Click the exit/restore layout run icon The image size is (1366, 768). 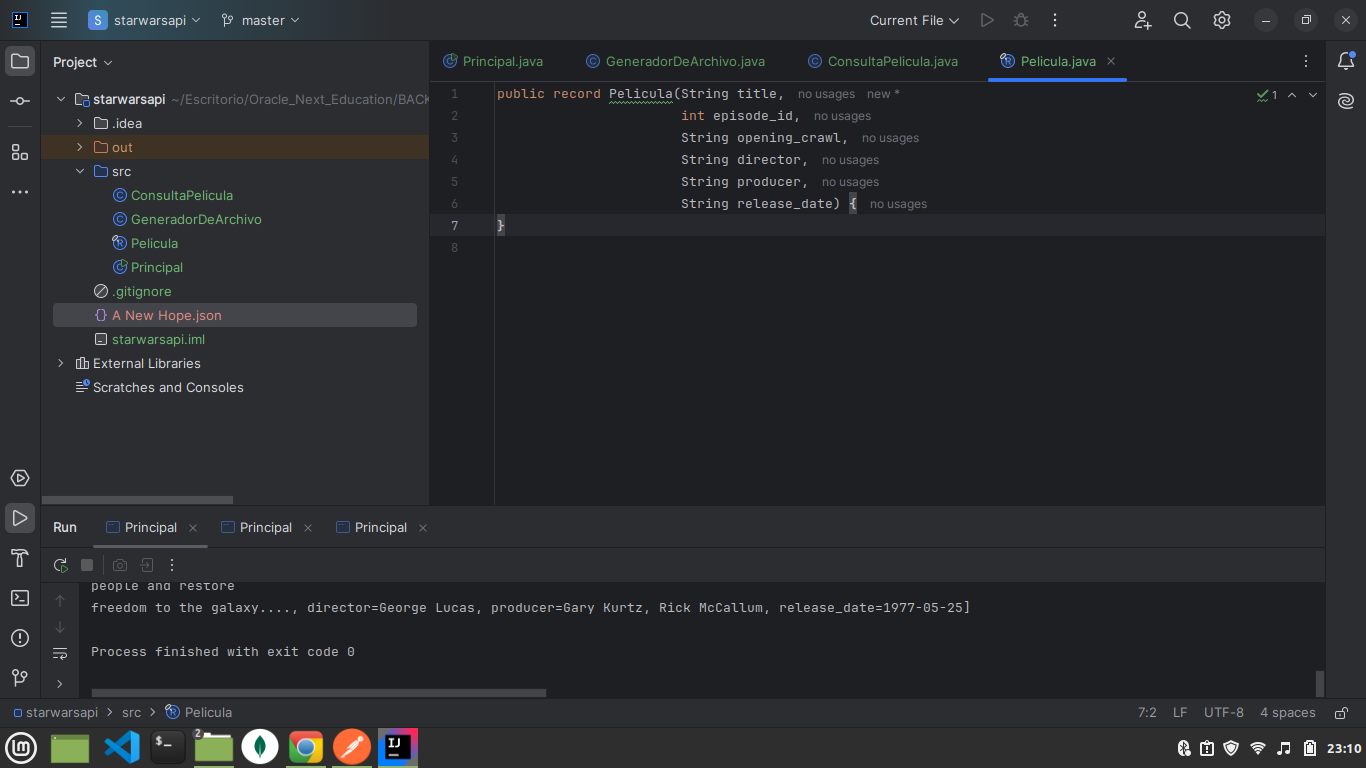(147, 565)
